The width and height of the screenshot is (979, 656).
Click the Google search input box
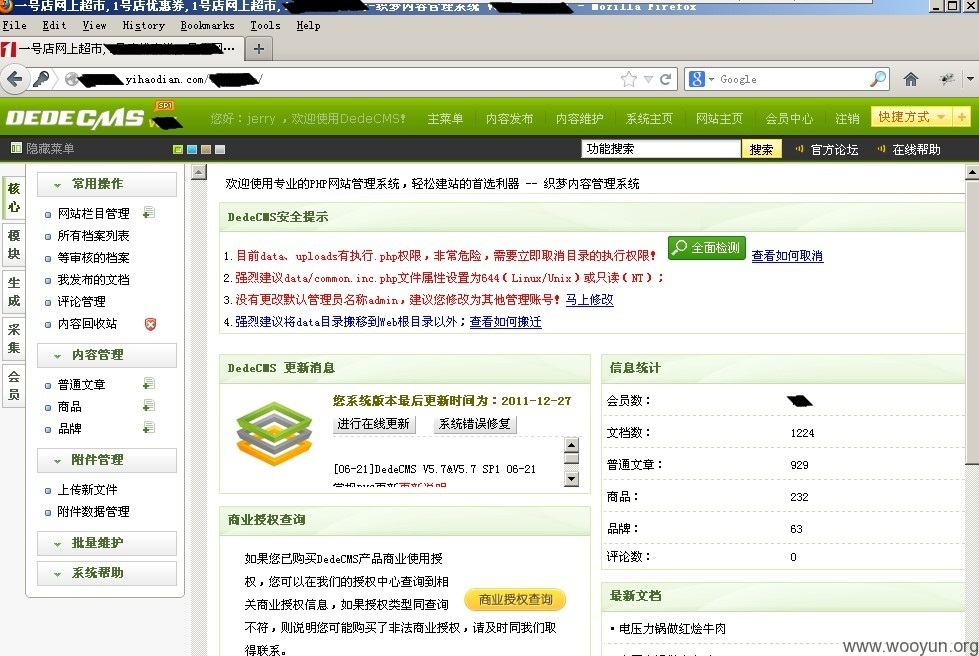click(x=793, y=79)
